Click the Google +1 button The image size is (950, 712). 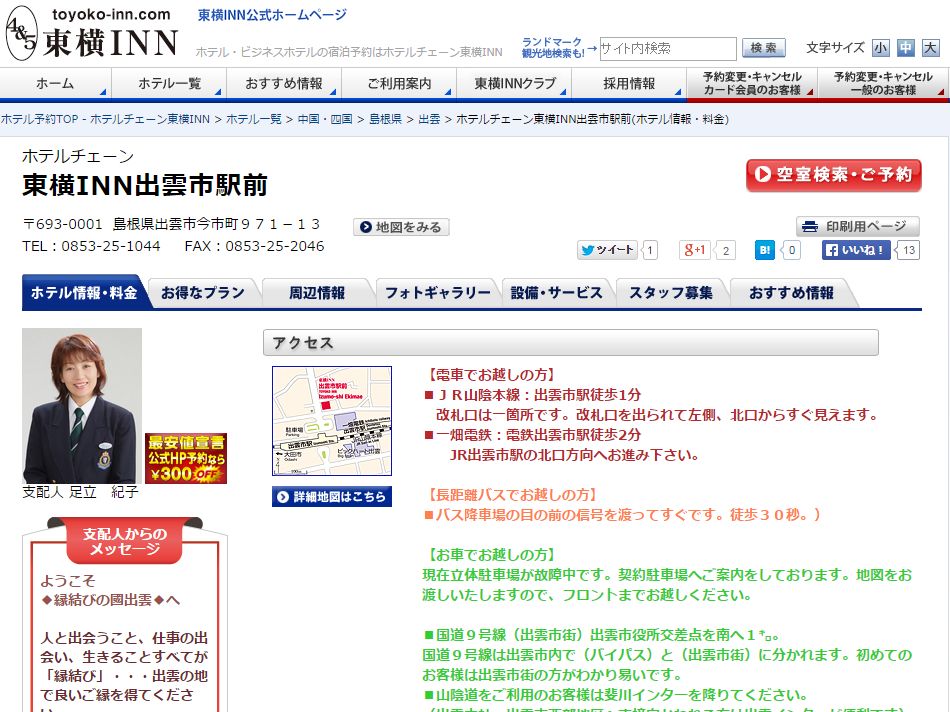click(695, 250)
